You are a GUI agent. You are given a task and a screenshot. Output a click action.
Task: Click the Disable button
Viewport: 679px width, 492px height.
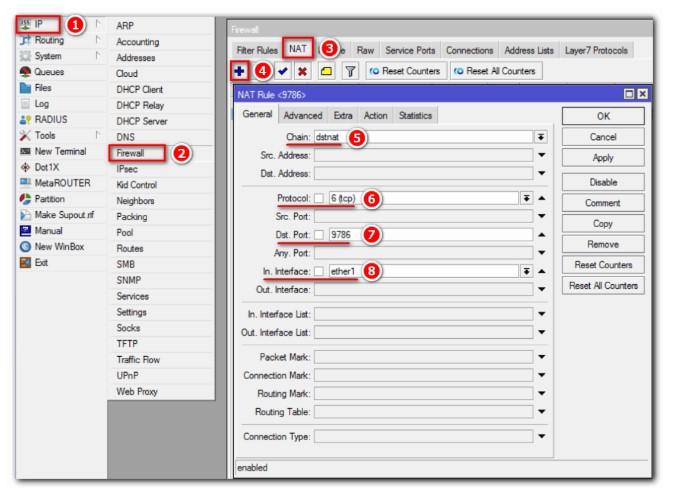point(603,182)
